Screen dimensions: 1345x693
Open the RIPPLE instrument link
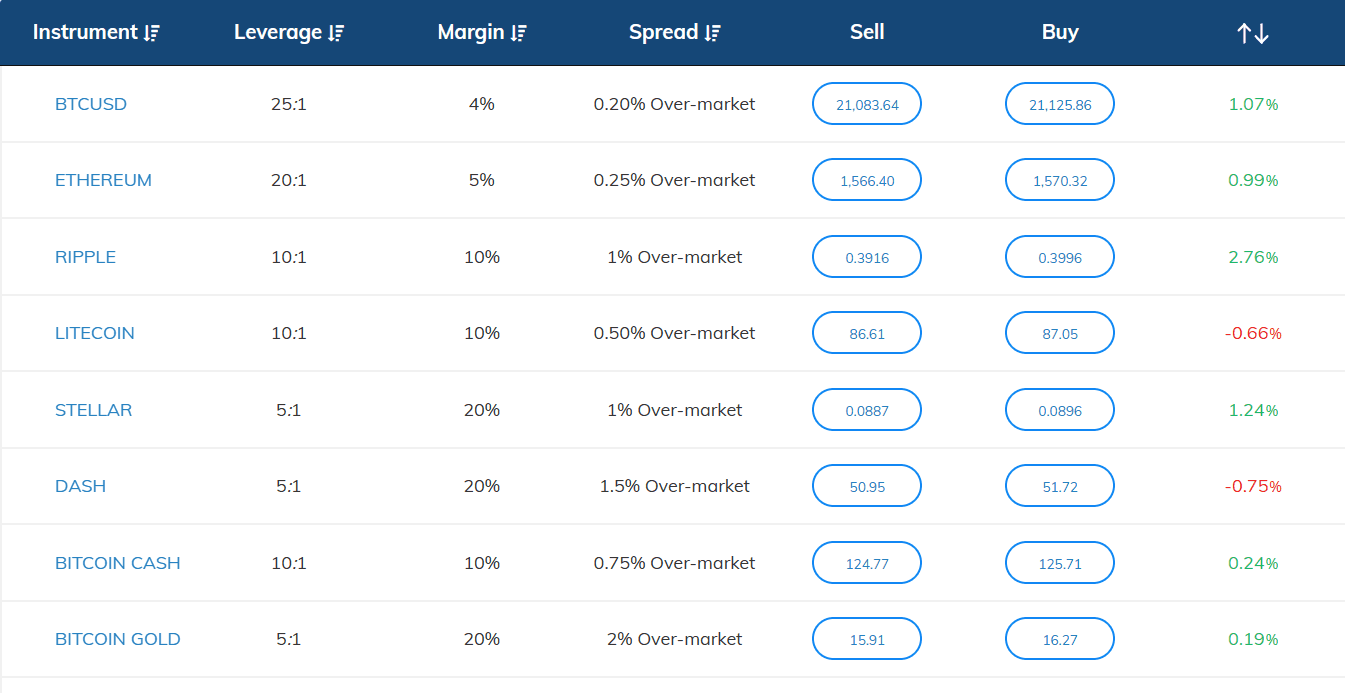click(85, 257)
